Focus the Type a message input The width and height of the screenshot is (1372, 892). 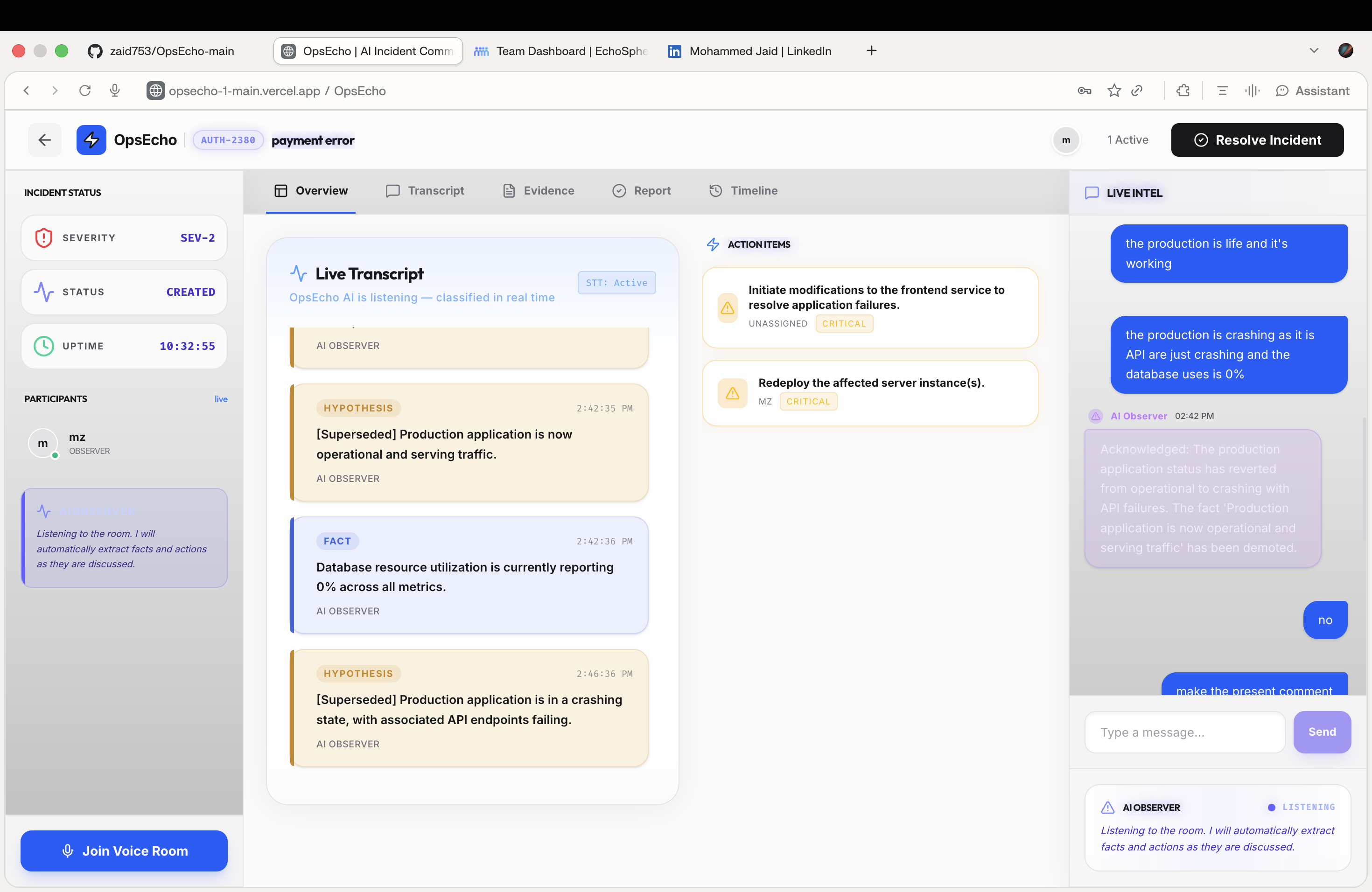[x=1185, y=732]
